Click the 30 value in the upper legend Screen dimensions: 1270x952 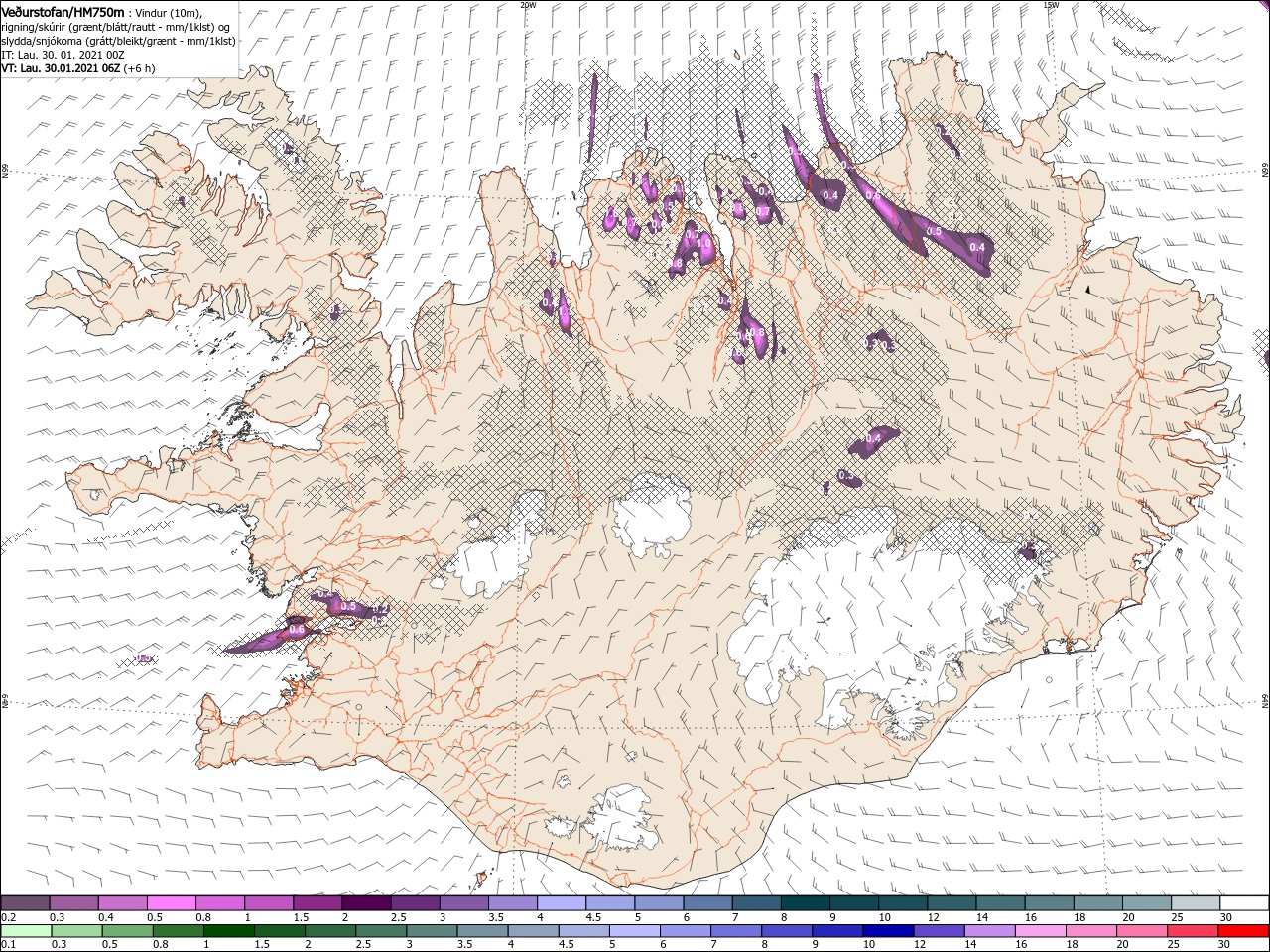pyautogui.click(x=1226, y=917)
